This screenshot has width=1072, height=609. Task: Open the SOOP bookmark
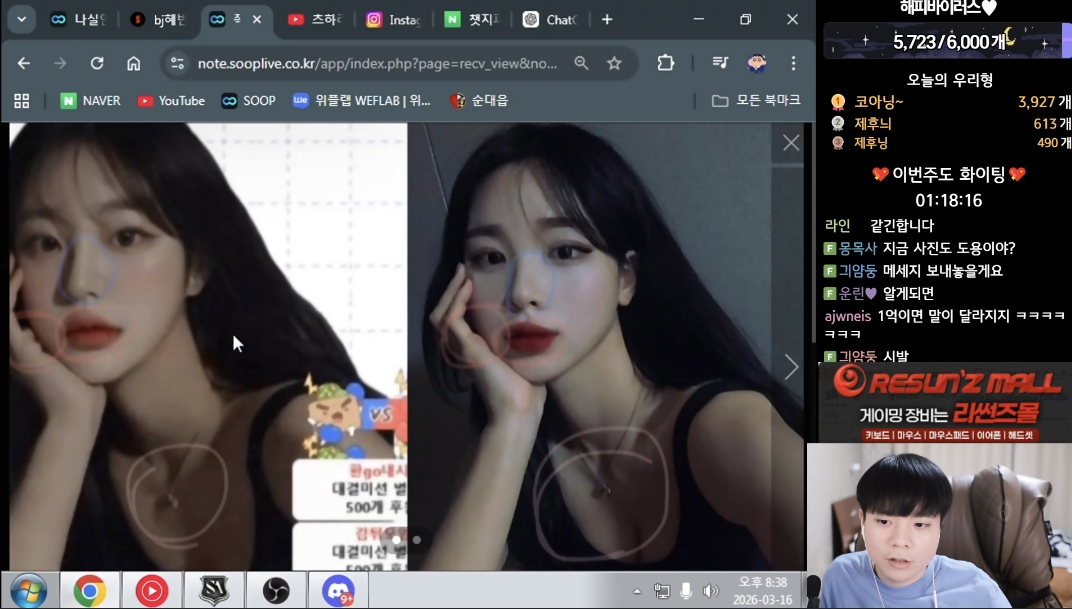pos(248,101)
